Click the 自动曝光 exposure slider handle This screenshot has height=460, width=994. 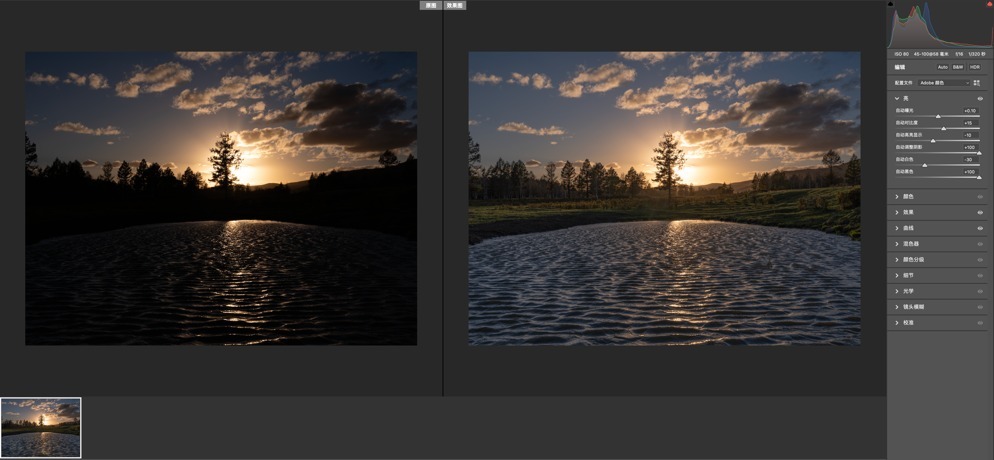tap(938, 116)
